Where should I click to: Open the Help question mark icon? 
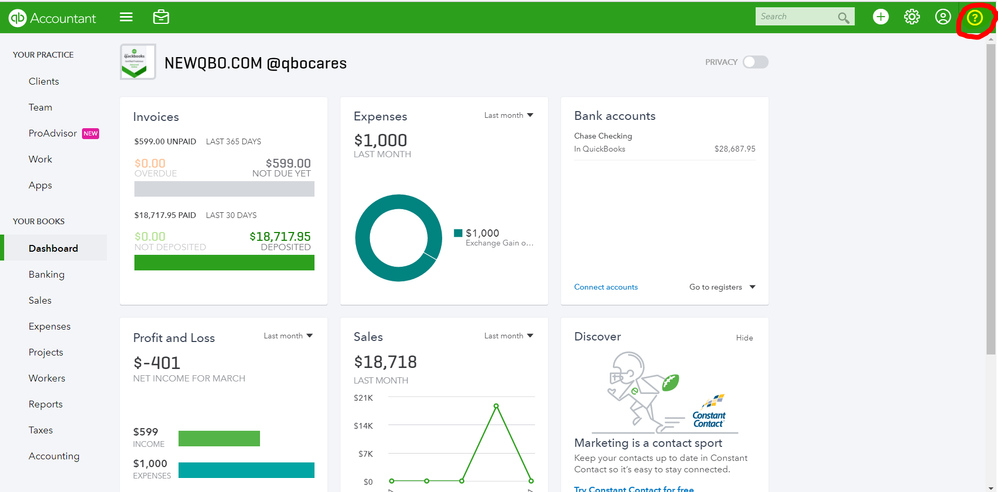click(x=974, y=18)
